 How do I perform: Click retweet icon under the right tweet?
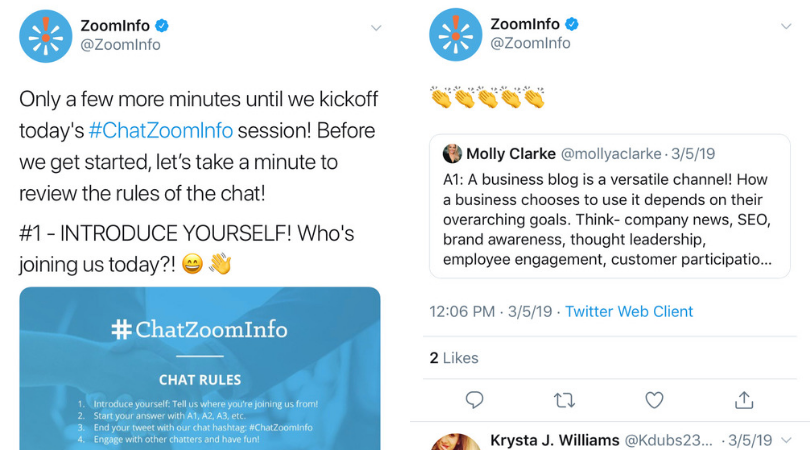coord(564,400)
